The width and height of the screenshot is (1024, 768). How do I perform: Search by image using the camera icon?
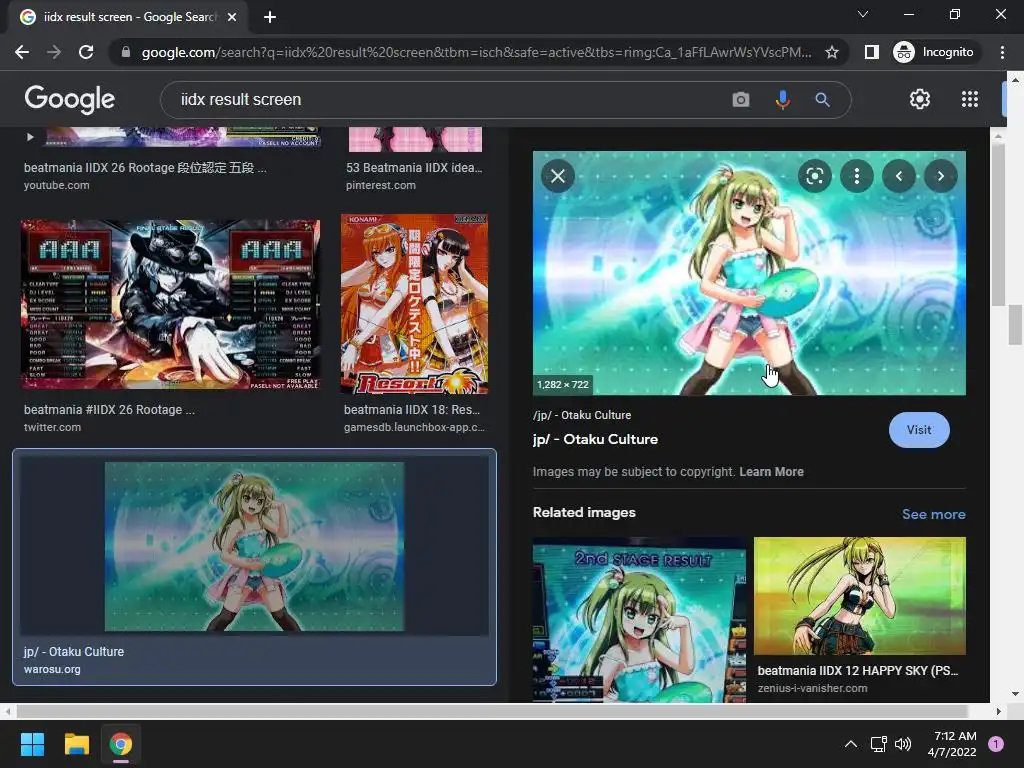pyautogui.click(x=741, y=99)
